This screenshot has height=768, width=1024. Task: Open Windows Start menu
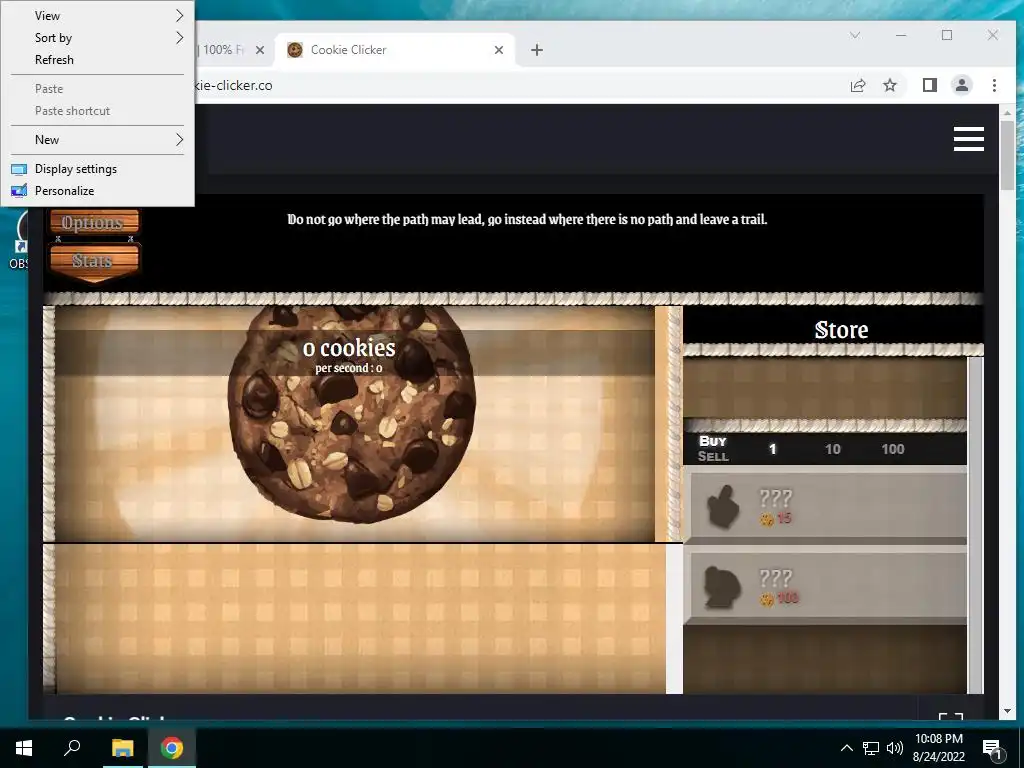coord(24,748)
